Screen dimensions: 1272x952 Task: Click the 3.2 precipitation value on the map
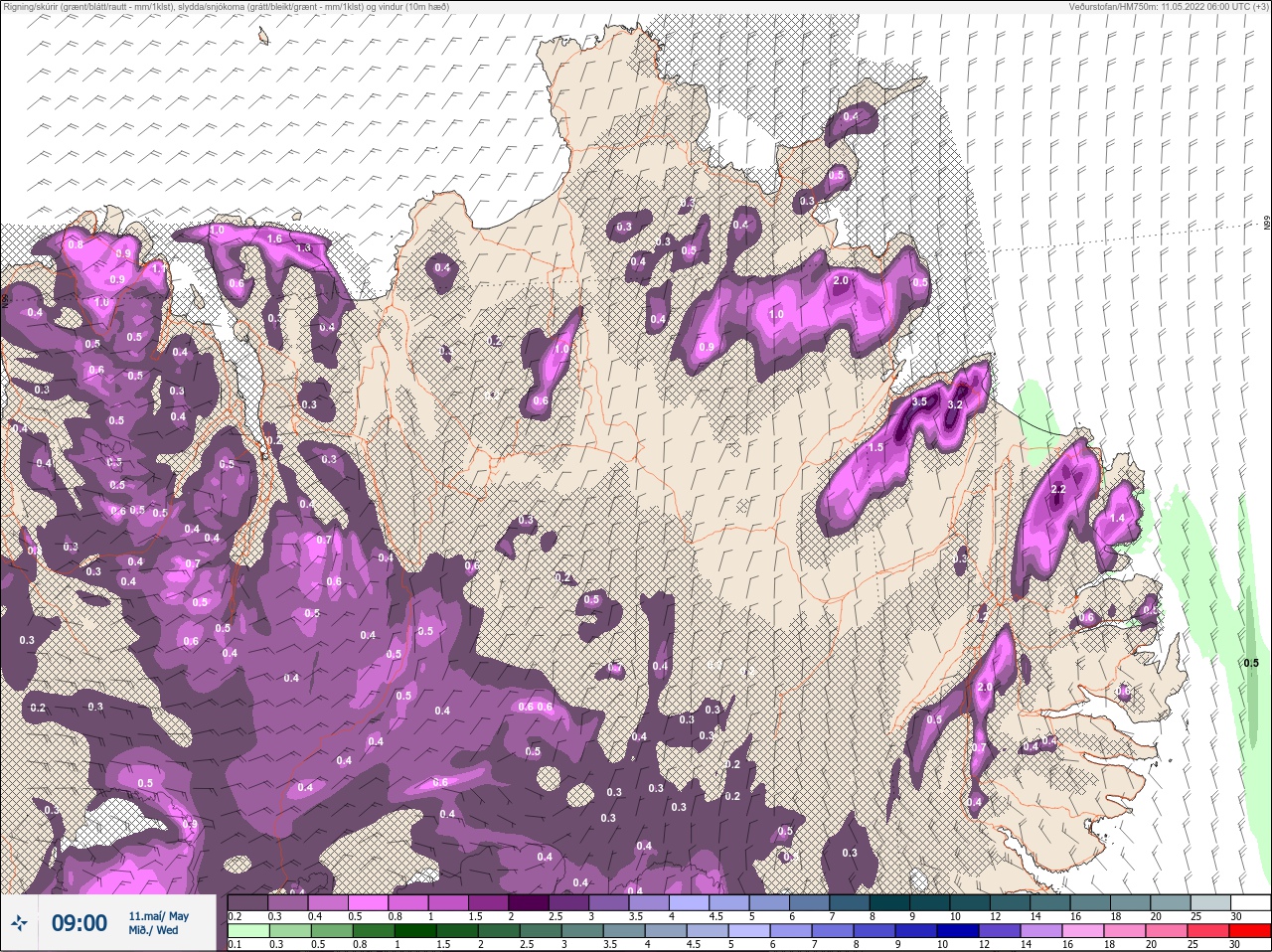[x=956, y=405]
